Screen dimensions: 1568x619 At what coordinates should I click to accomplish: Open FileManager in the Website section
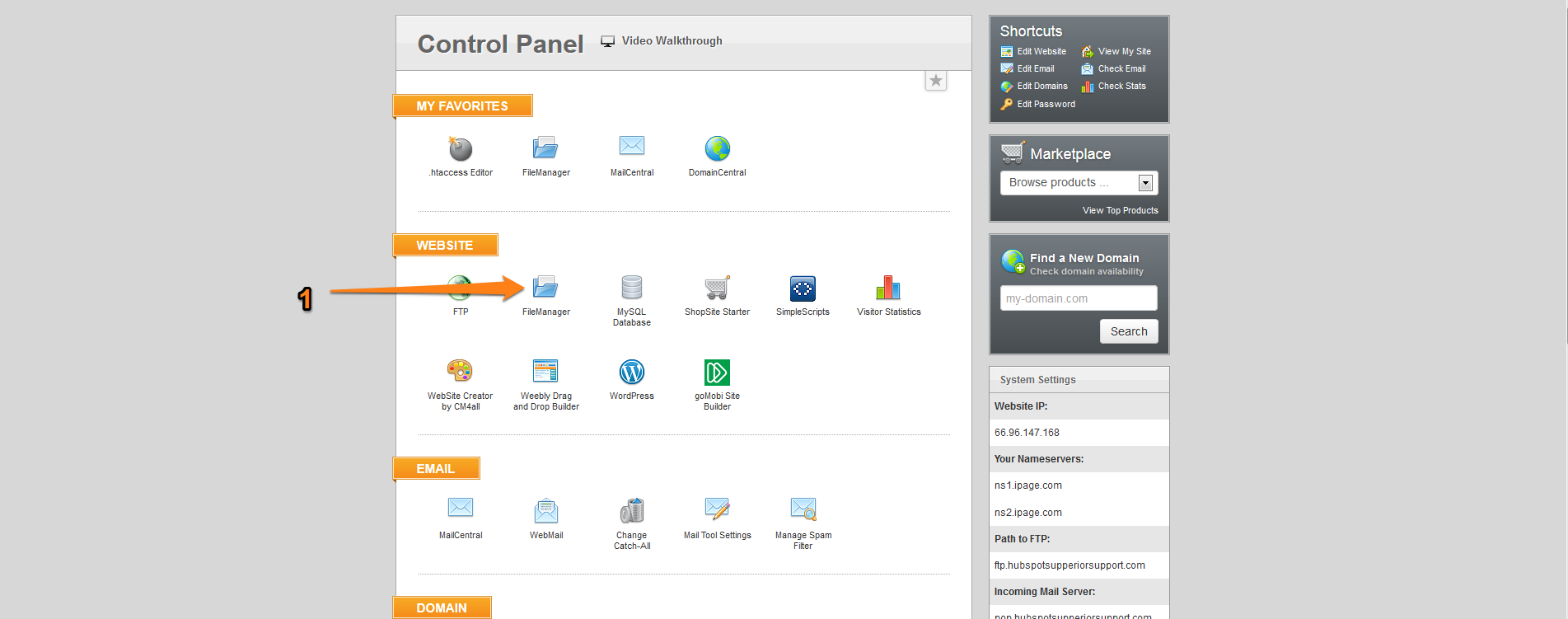545,288
